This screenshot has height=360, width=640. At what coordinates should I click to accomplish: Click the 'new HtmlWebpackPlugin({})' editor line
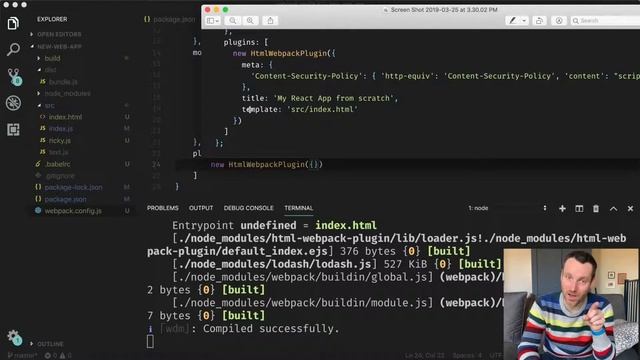point(267,164)
